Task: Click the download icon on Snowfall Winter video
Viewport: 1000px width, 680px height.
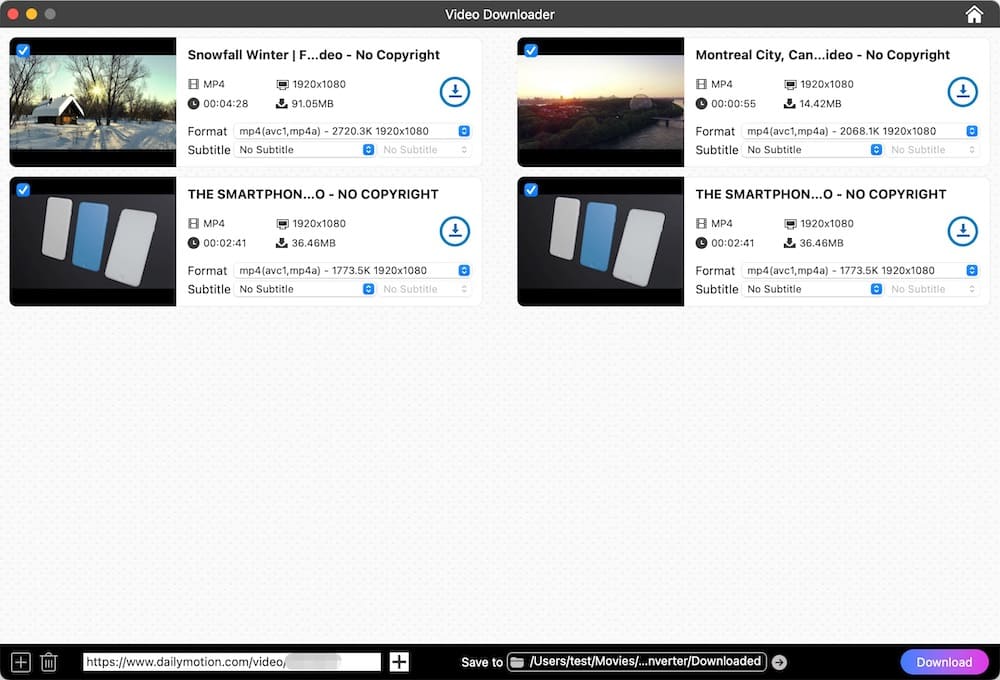Action: [455, 91]
